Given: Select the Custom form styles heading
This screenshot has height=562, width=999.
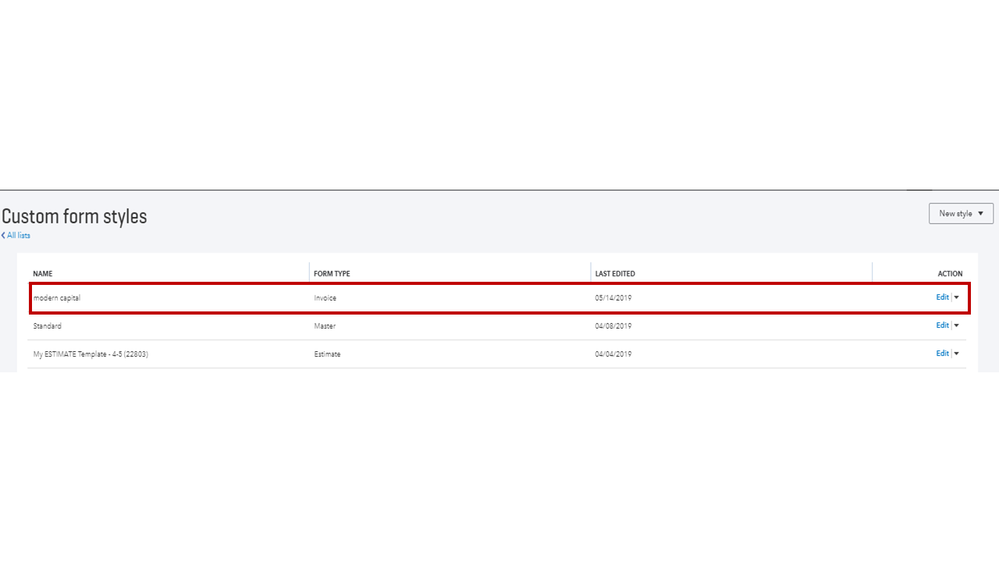Looking at the screenshot, I should click(75, 216).
